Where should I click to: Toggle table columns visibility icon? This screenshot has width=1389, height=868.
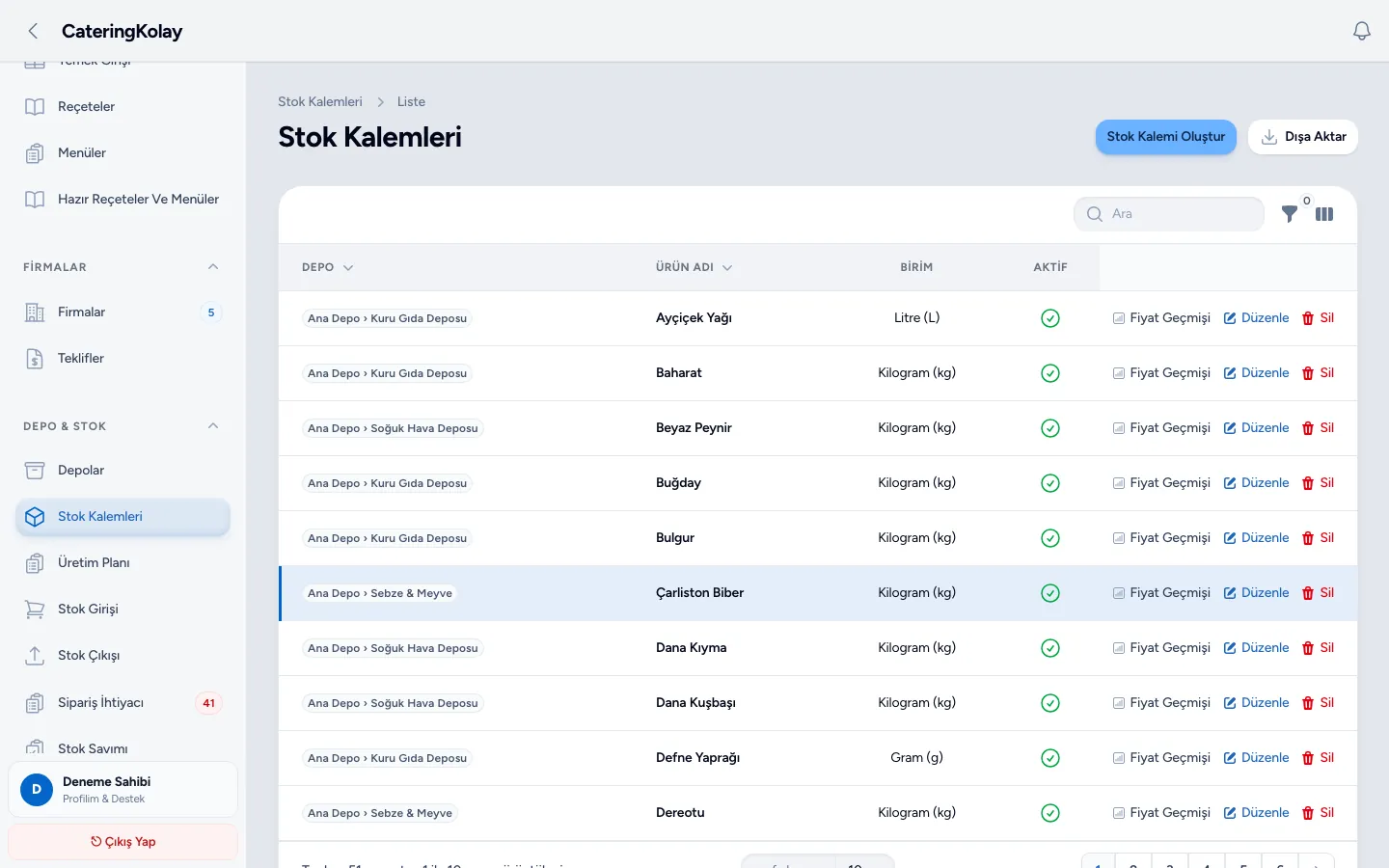pyautogui.click(x=1324, y=214)
